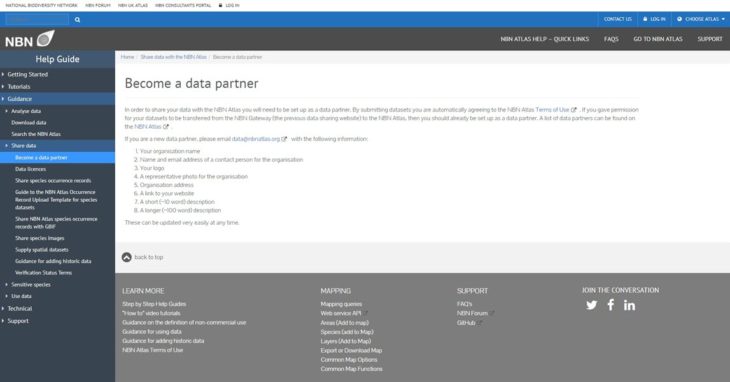Viewport: 730px width, 382px height.
Task: Click the Terms of Use link
Action: tap(552, 110)
